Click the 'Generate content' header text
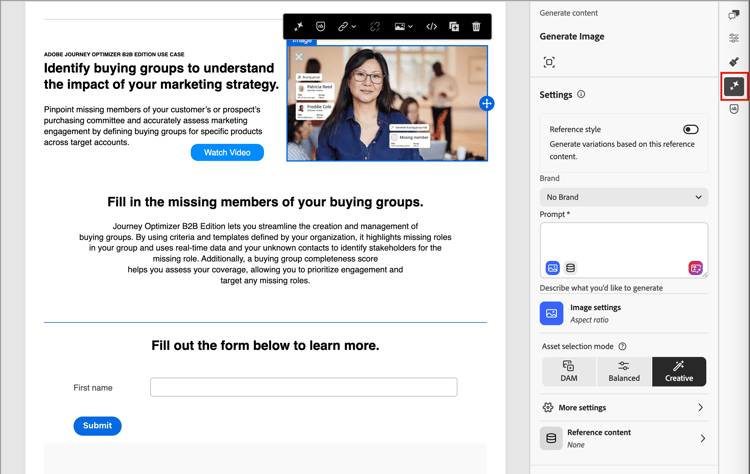750x474 pixels. (x=569, y=13)
